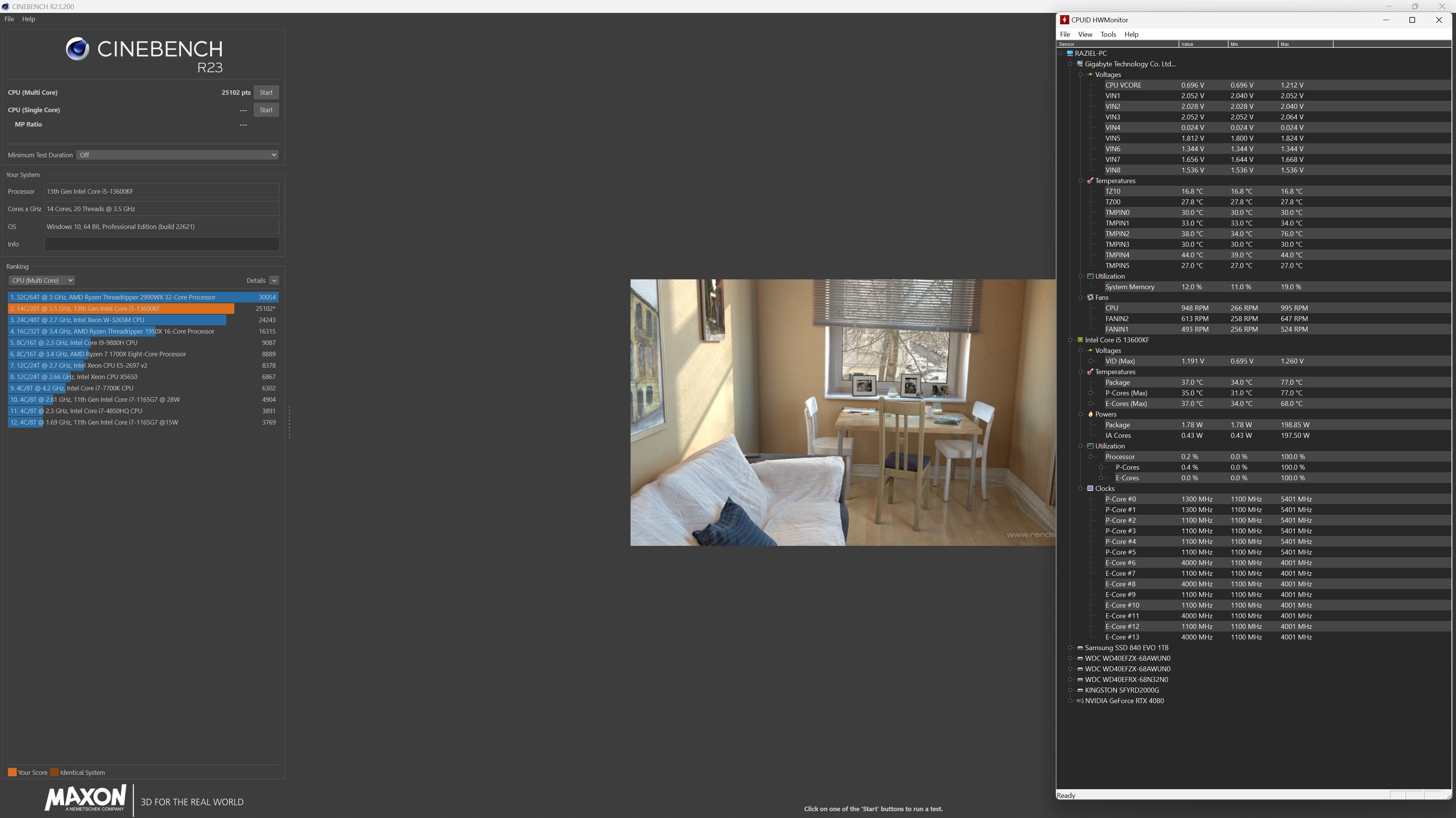The width and height of the screenshot is (1456, 818).
Task: Select the VID (Max) voltage row
Action: coord(1277,361)
